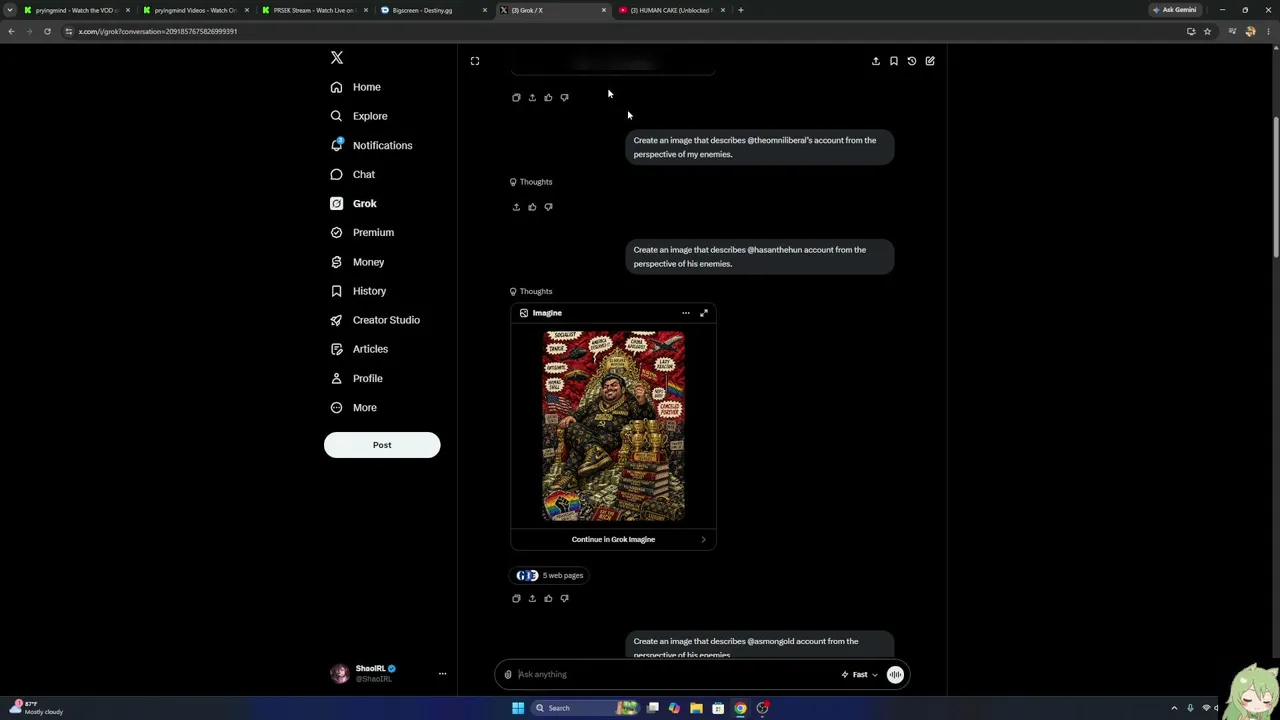Share the Grok conversation from header

[x=876, y=61]
